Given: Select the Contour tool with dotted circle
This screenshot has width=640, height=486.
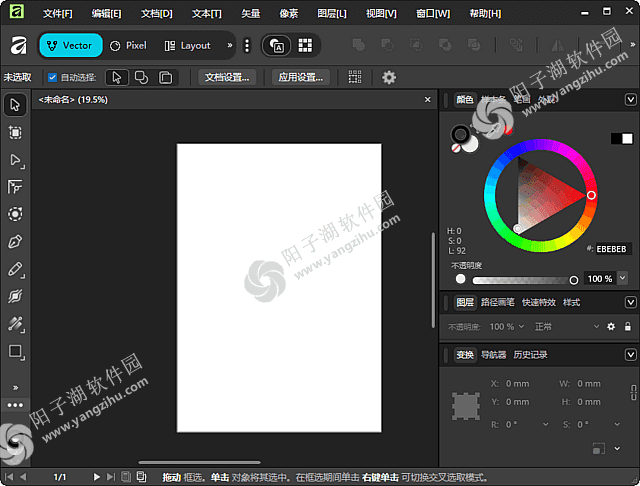Looking at the screenshot, I should (x=15, y=214).
